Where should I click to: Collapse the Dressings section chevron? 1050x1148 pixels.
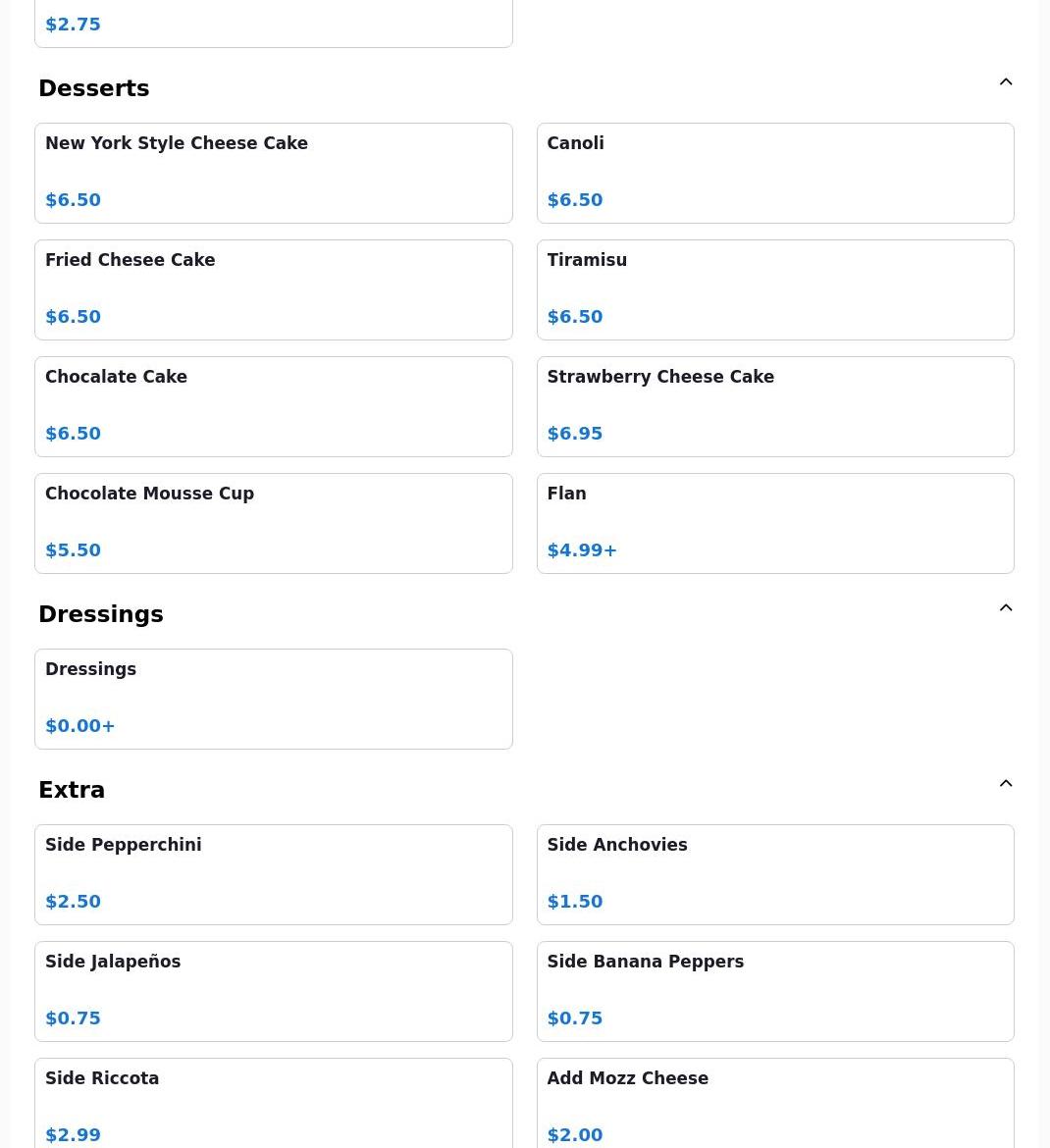[1005, 607]
